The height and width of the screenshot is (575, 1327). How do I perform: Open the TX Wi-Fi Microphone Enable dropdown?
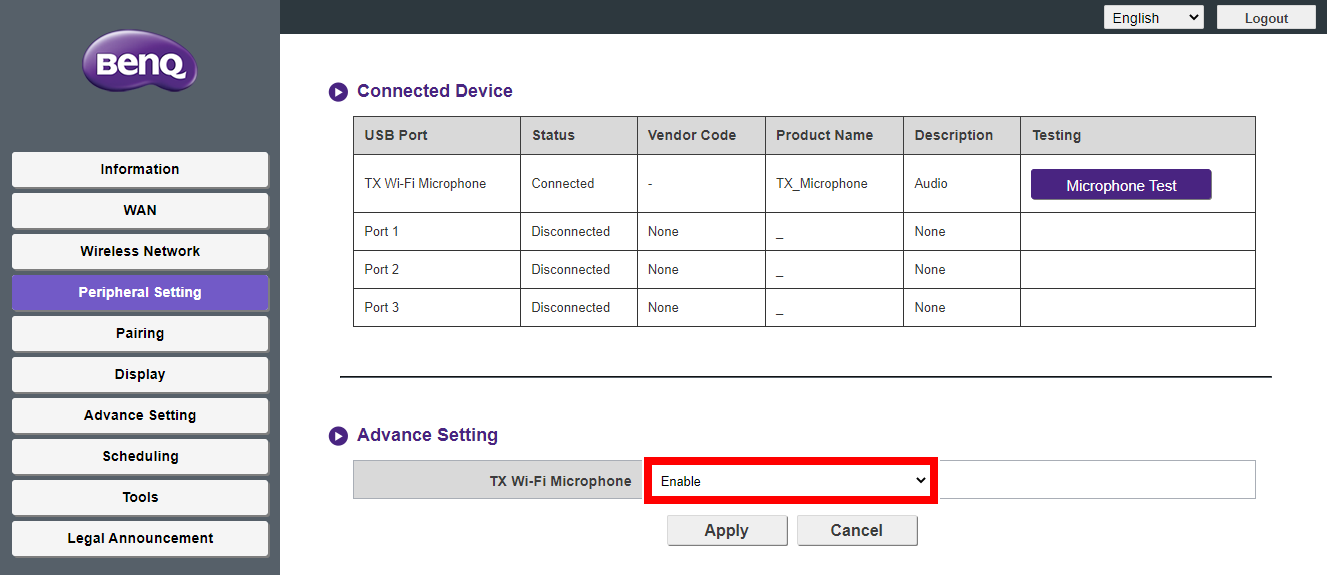793,481
